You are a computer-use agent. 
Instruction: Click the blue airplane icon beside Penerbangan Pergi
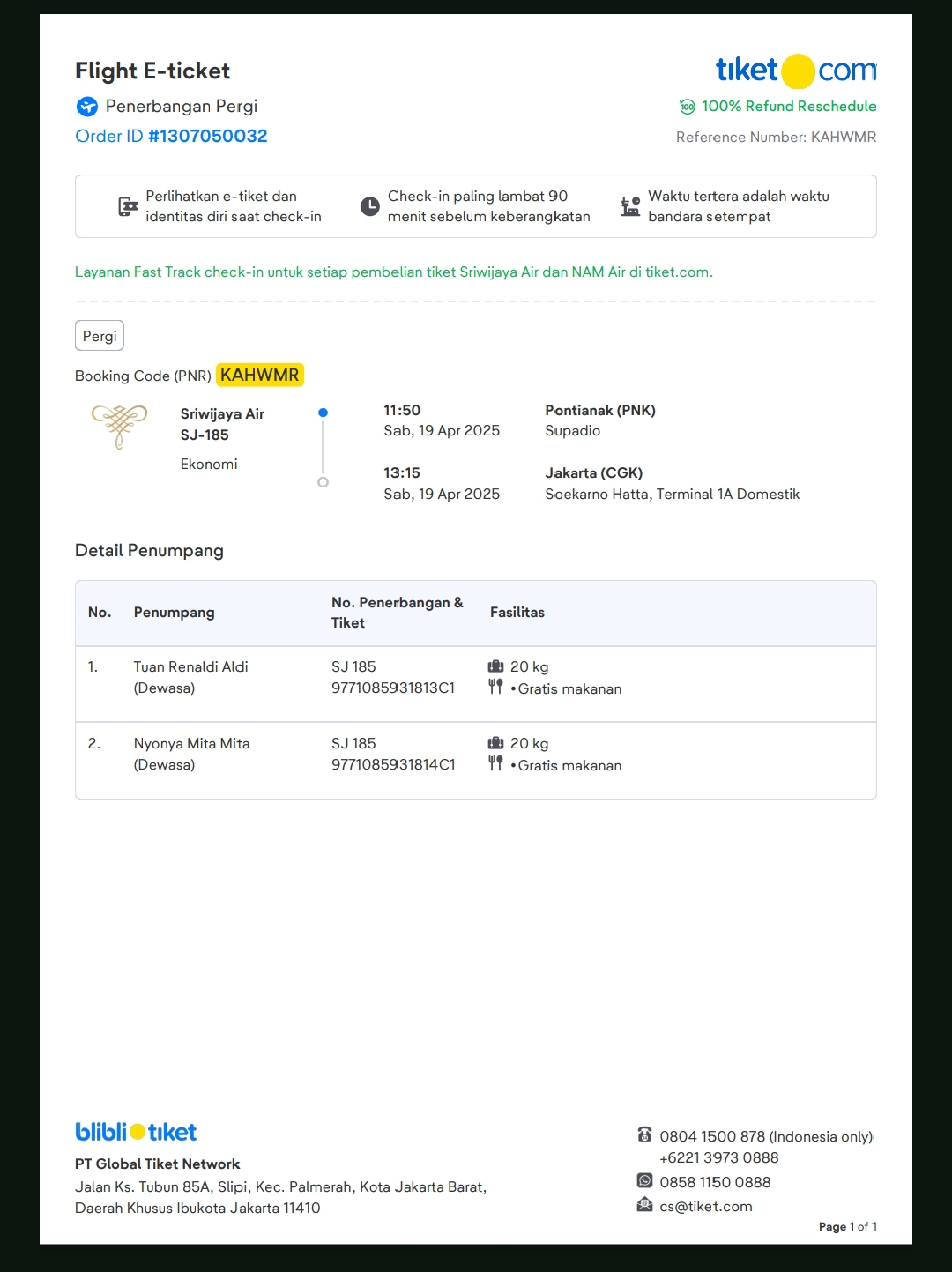coord(86,107)
